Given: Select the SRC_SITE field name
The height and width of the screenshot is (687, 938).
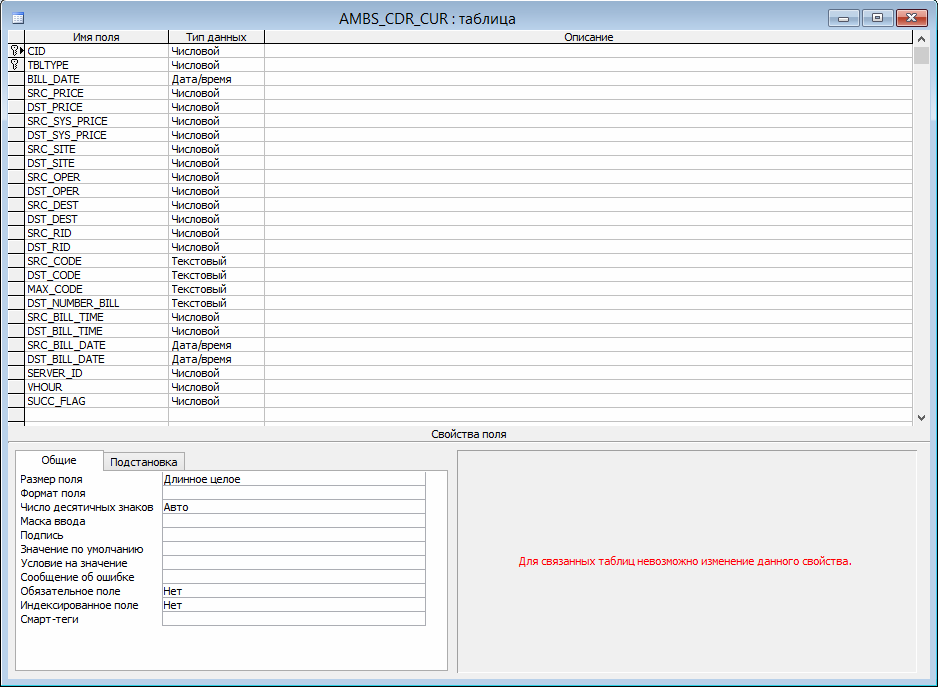Looking at the screenshot, I should 51,149.
